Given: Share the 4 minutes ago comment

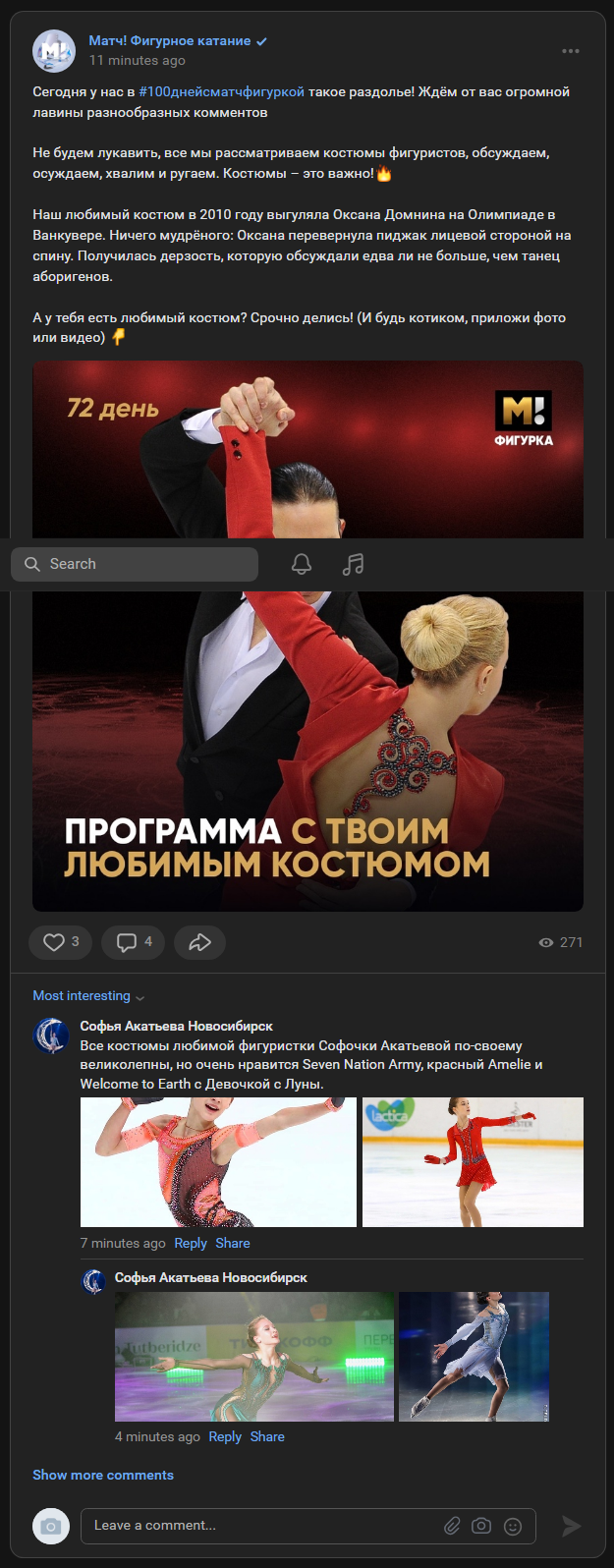Looking at the screenshot, I should point(267,1436).
